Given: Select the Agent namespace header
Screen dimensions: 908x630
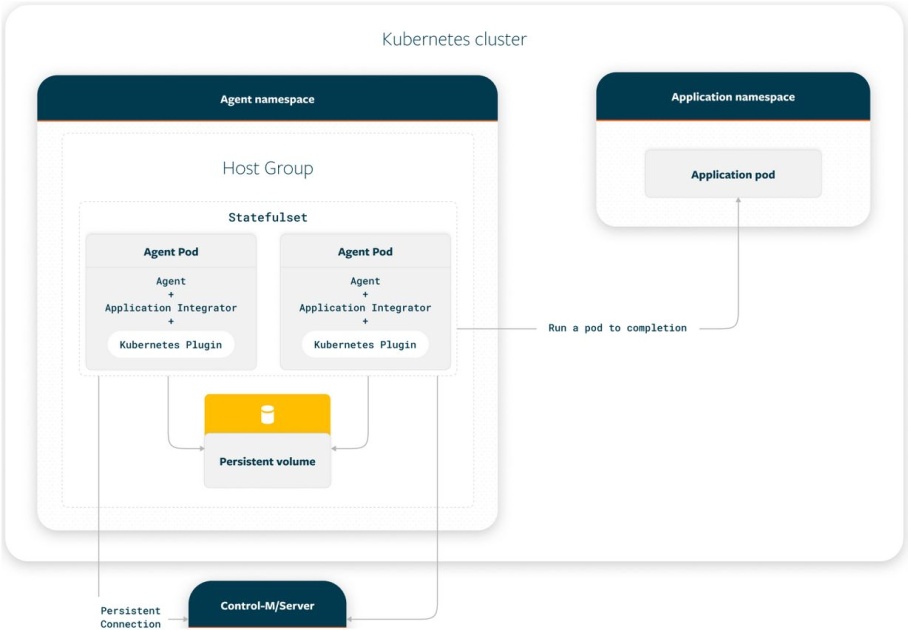Looking at the screenshot, I should point(267,99).
